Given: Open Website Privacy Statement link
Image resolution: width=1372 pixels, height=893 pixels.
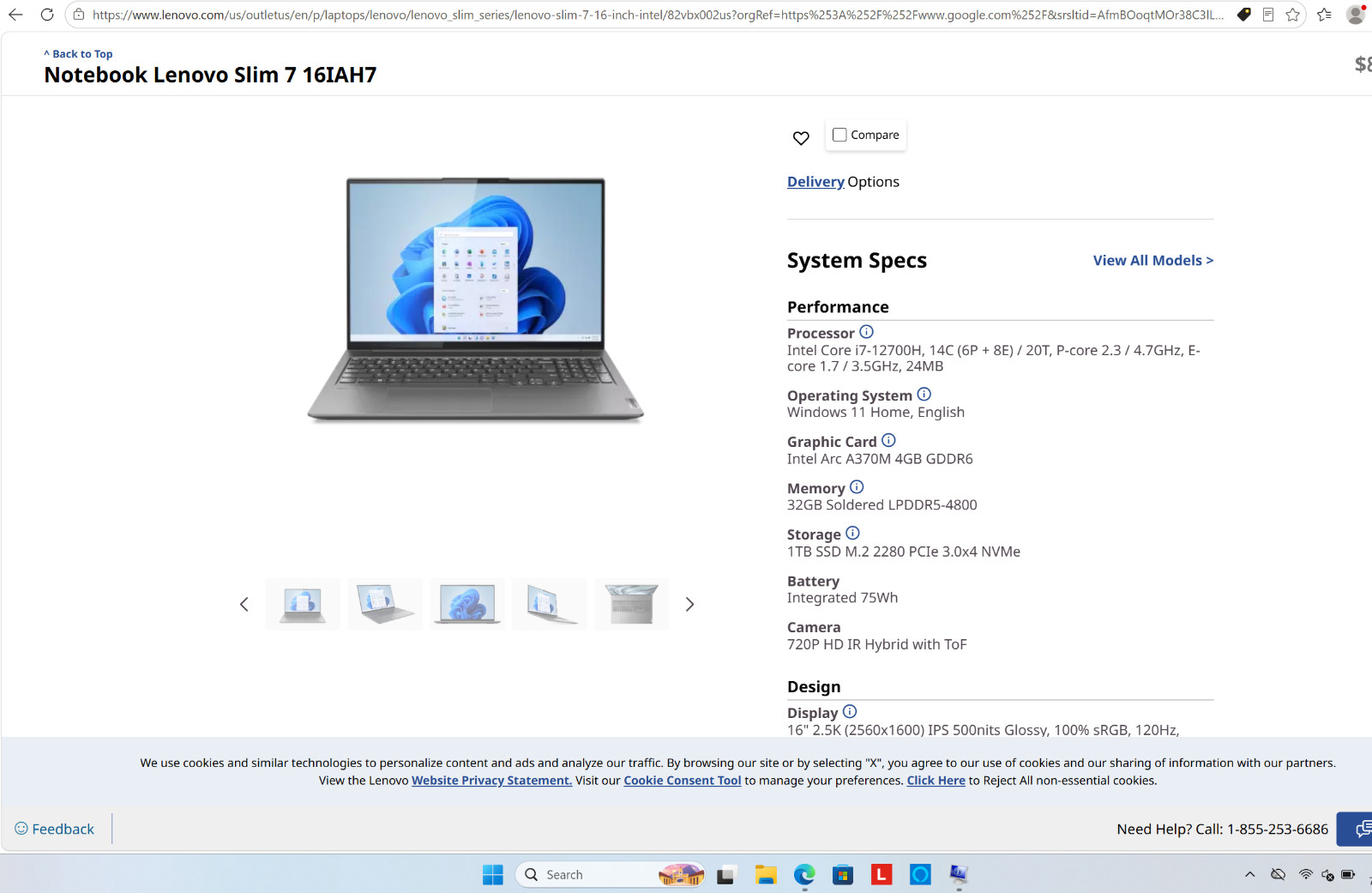Looking at the screenshot, I should pos(491,781).
